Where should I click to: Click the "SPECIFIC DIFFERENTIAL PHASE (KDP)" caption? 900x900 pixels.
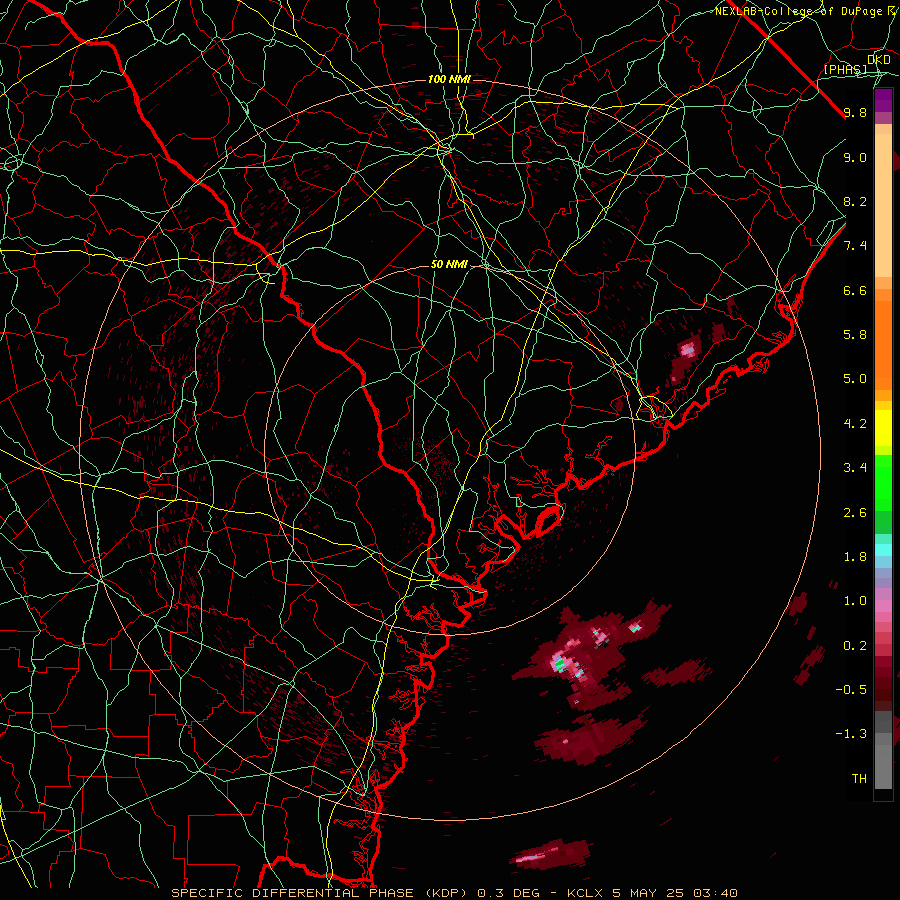[x=318, y=893]
